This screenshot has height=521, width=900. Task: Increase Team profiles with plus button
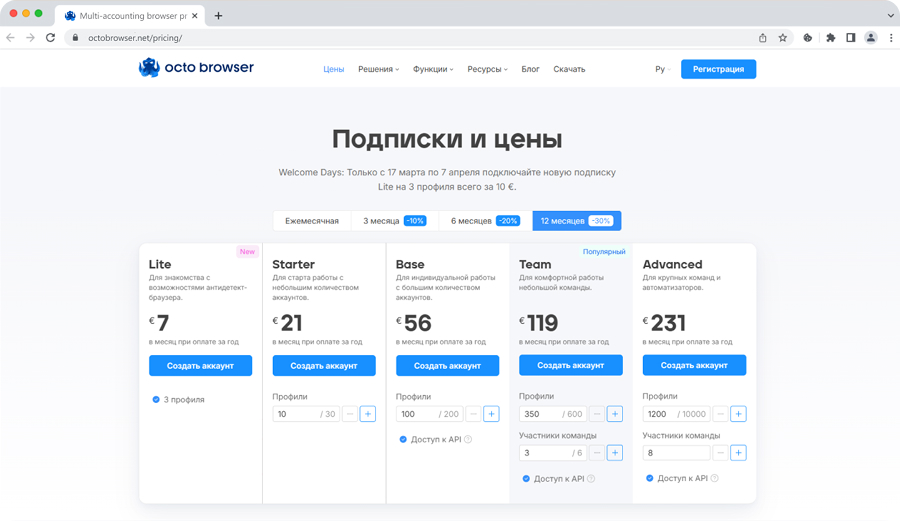point(615,414)
